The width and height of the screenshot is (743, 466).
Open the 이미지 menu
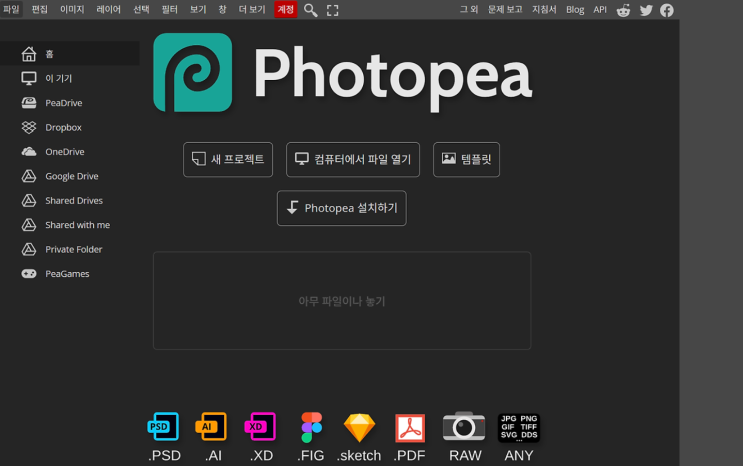[72, 9]
